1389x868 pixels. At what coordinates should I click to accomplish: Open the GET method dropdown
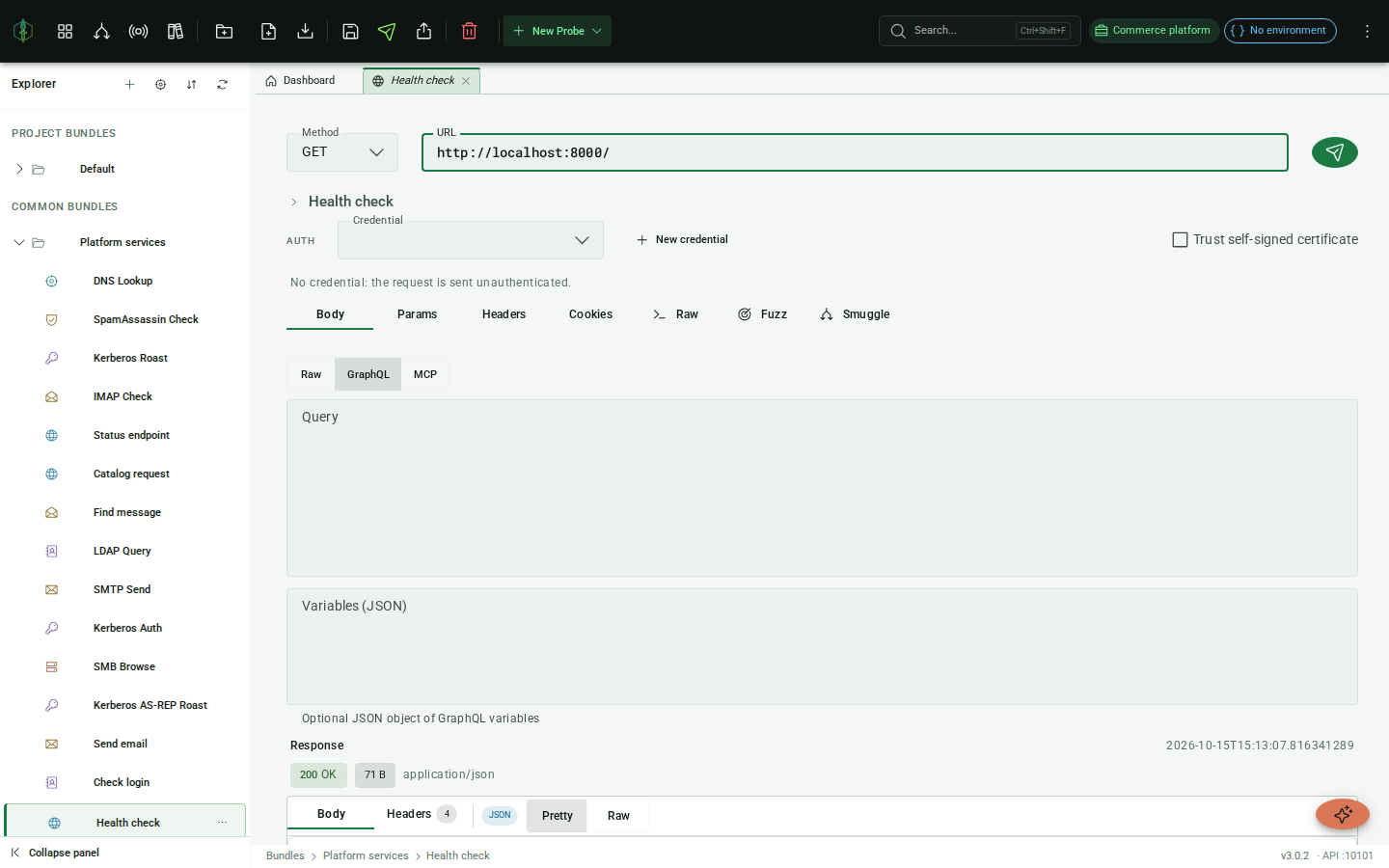pyautogui.click(x=342, y=152)
